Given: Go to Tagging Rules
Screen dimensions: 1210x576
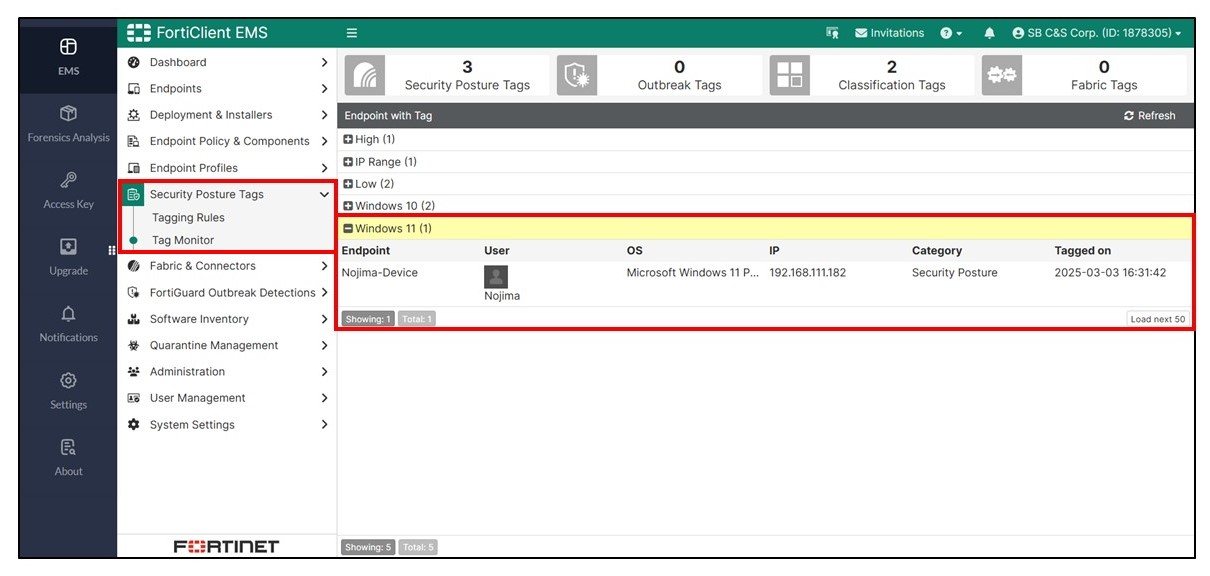Looking at the screenshot, I should (x=188, y=218).
